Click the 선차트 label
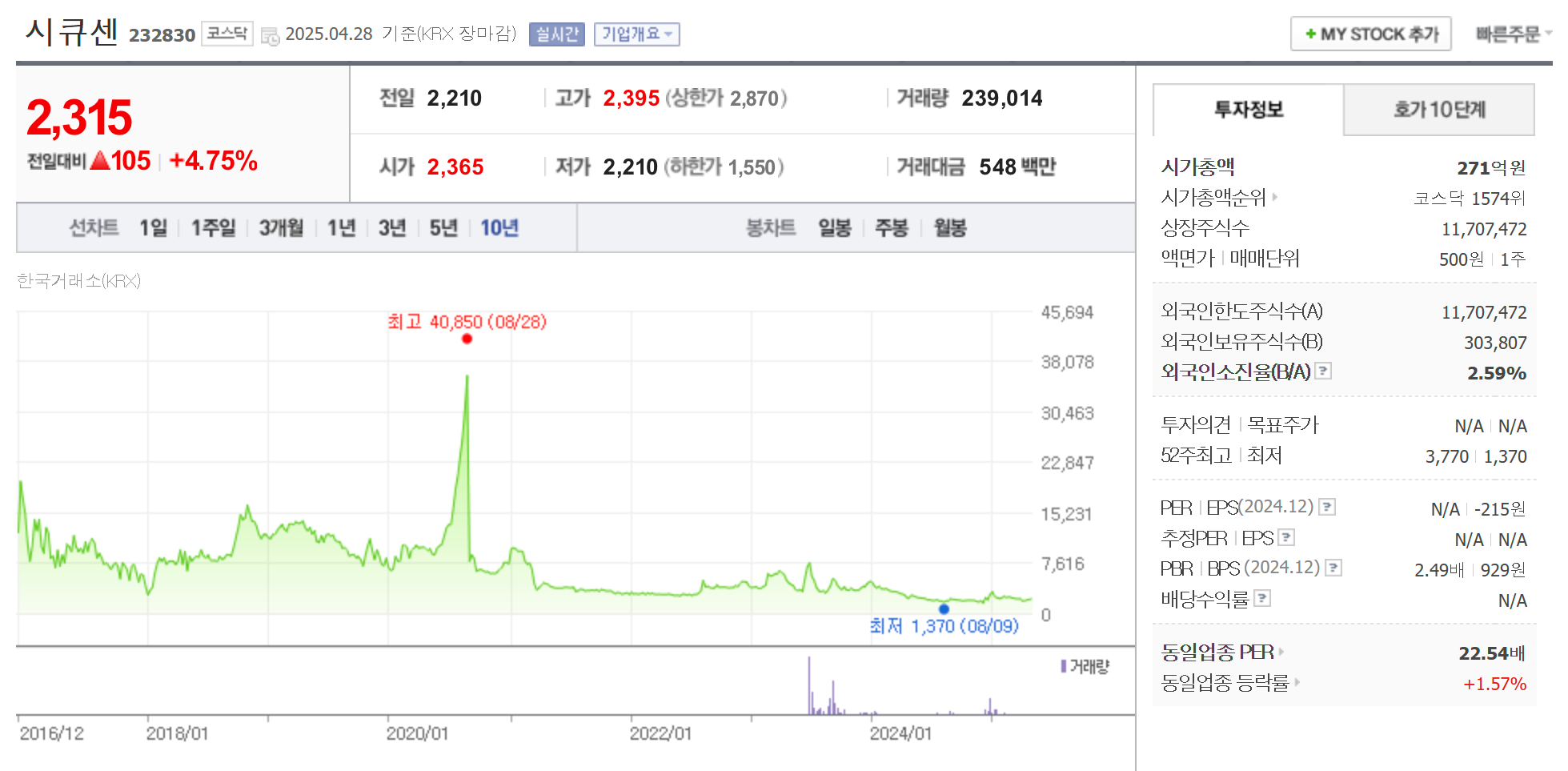 [94, 228]
